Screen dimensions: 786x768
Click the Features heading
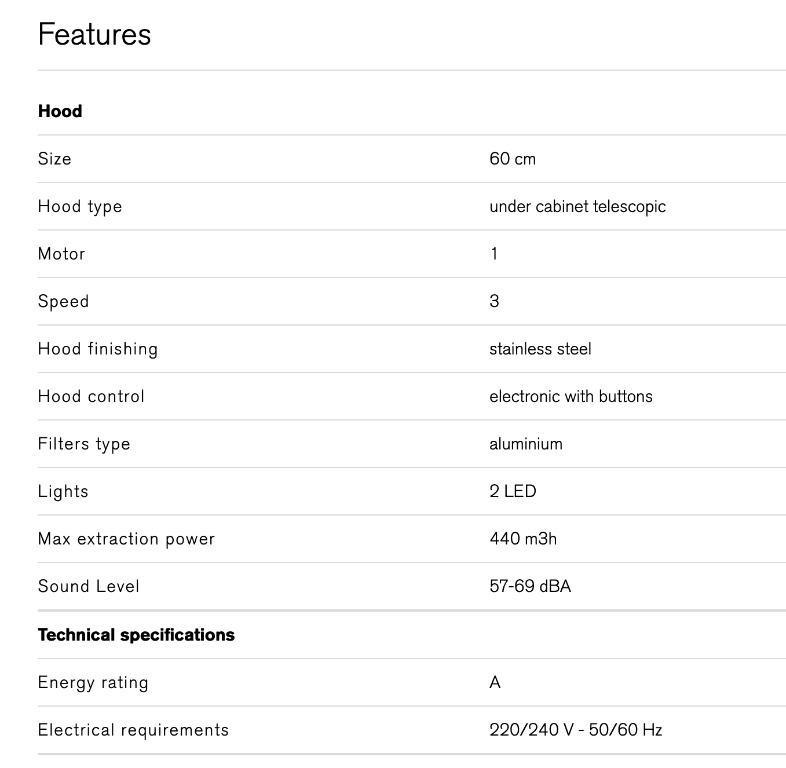pyautogui.click(x=94, y=35)
